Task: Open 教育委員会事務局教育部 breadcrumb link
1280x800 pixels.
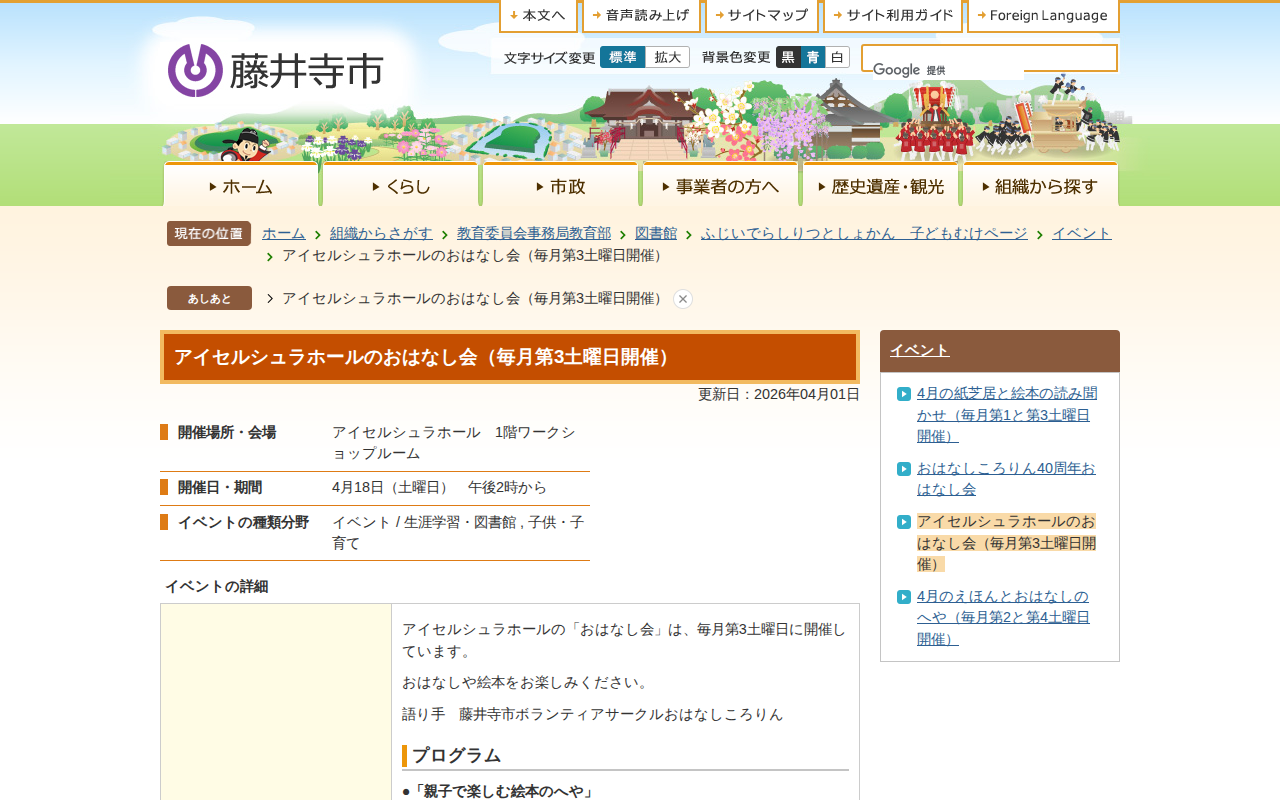Action: (534, 233)
